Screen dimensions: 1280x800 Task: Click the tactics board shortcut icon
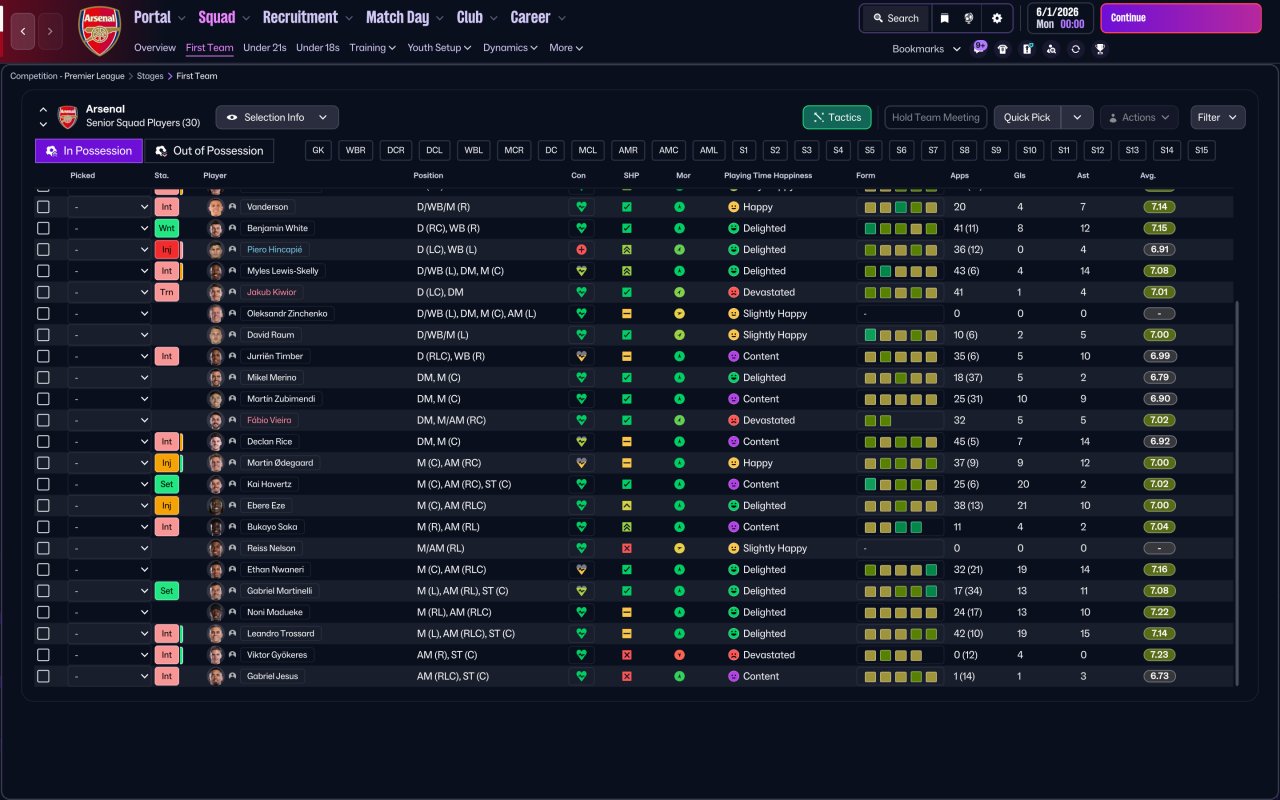pos(1027,49)
